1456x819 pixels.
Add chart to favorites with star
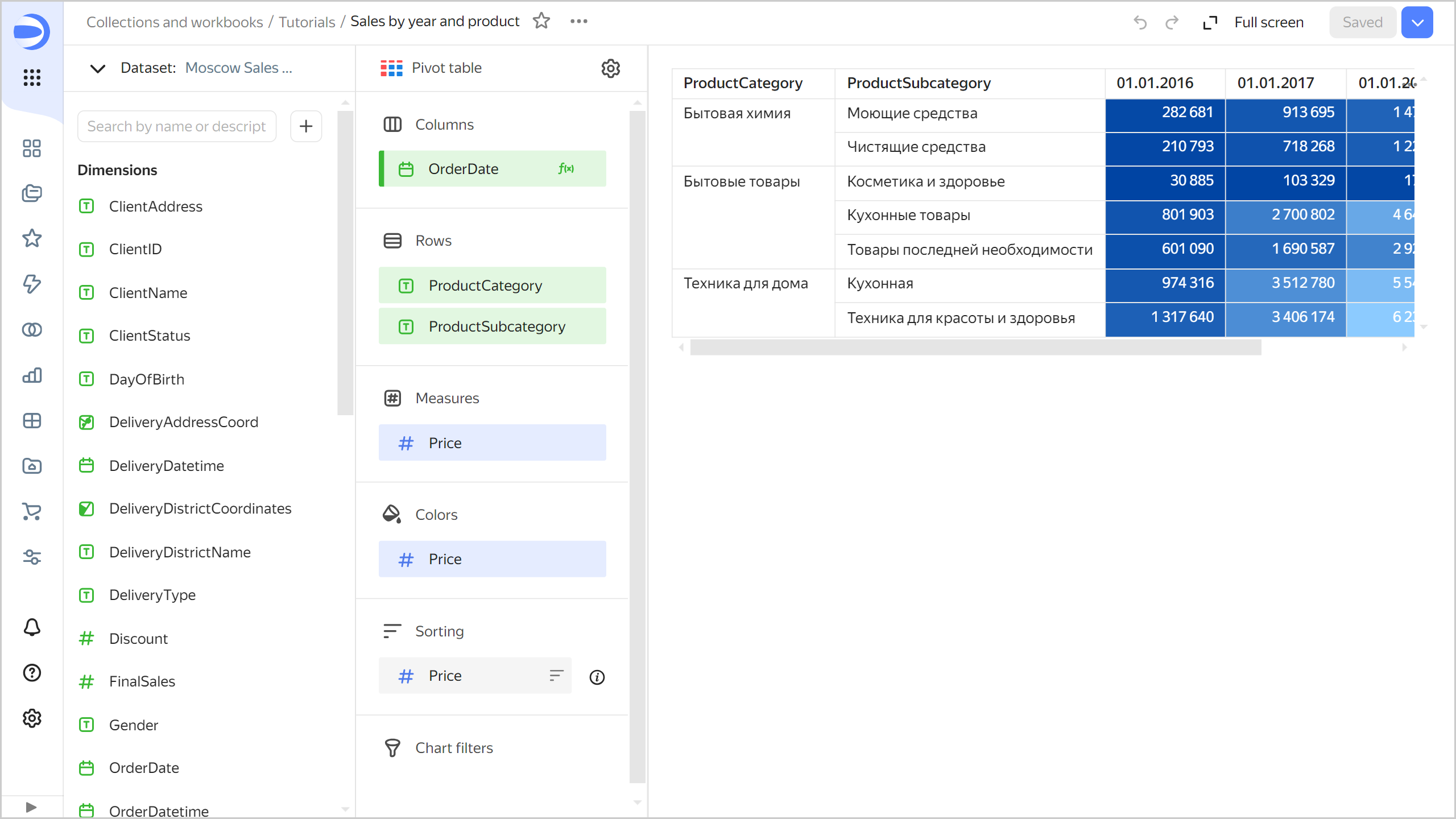(x=541, y=22)
